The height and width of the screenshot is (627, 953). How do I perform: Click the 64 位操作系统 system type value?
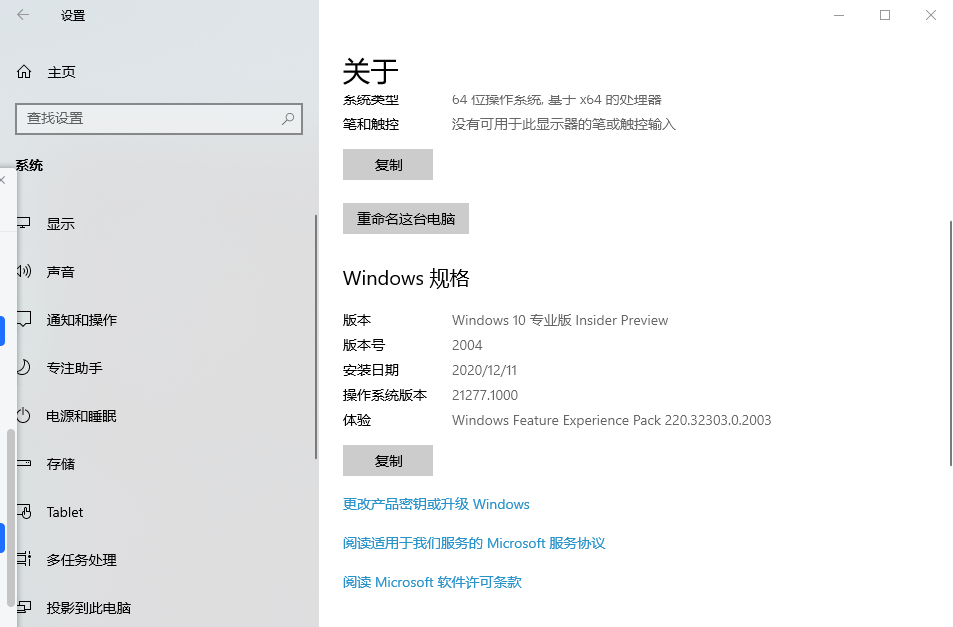(556, 100)
